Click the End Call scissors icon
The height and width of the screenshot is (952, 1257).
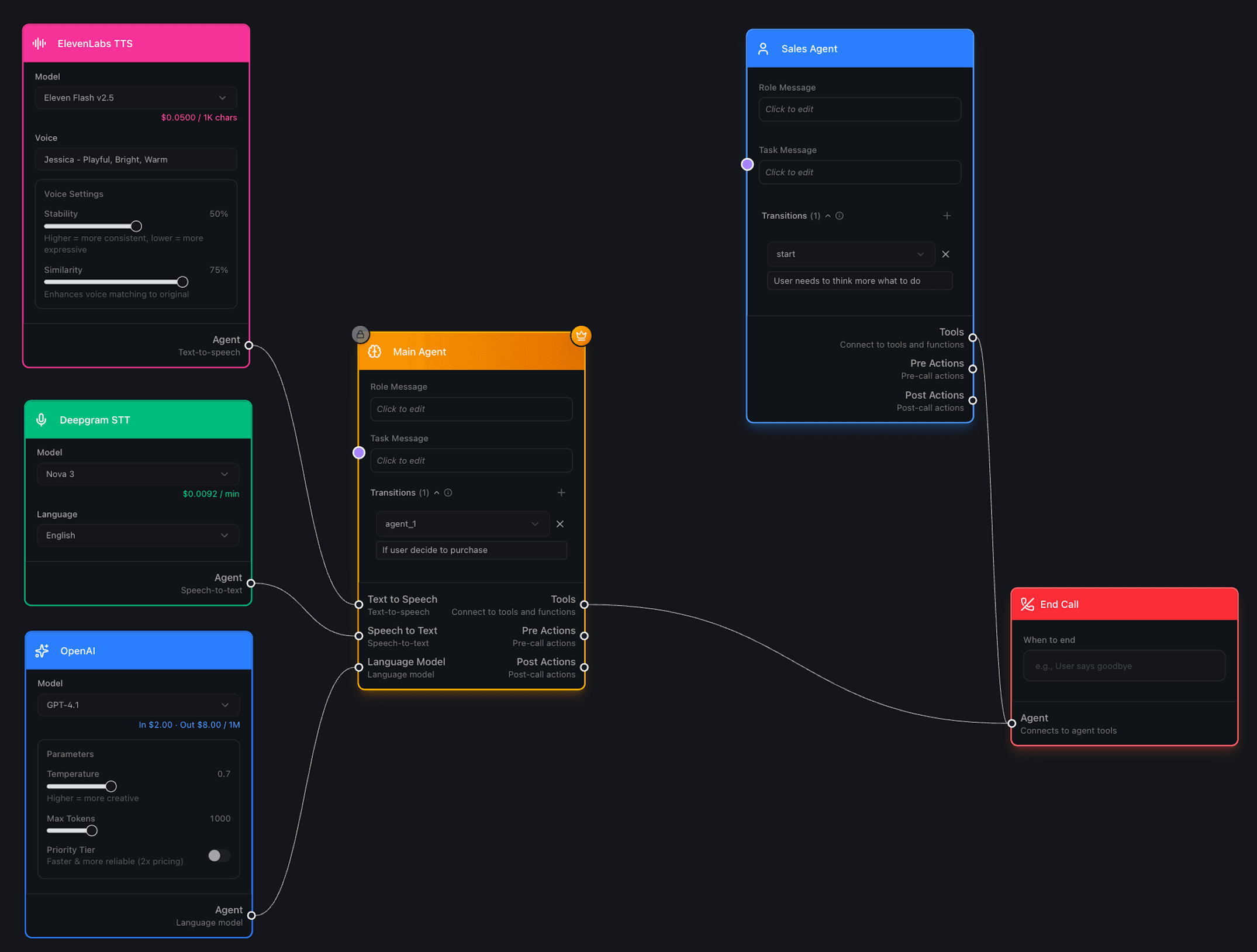pyautogui.click(x=1027, y=604)
